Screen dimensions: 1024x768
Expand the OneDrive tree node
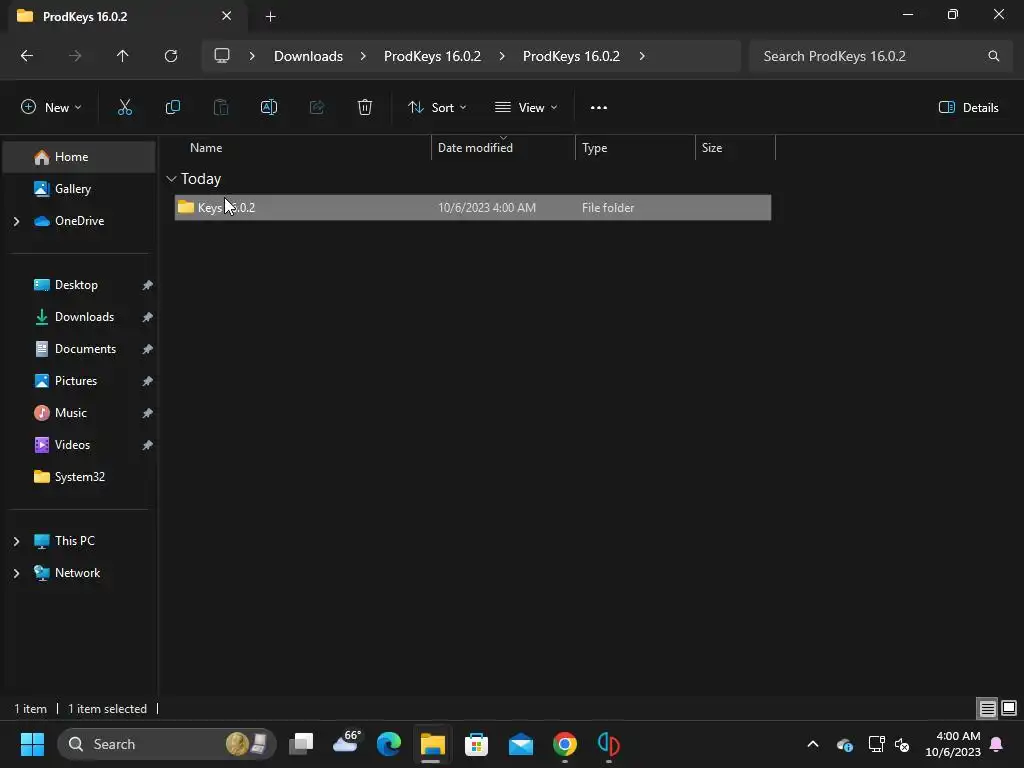16,221
